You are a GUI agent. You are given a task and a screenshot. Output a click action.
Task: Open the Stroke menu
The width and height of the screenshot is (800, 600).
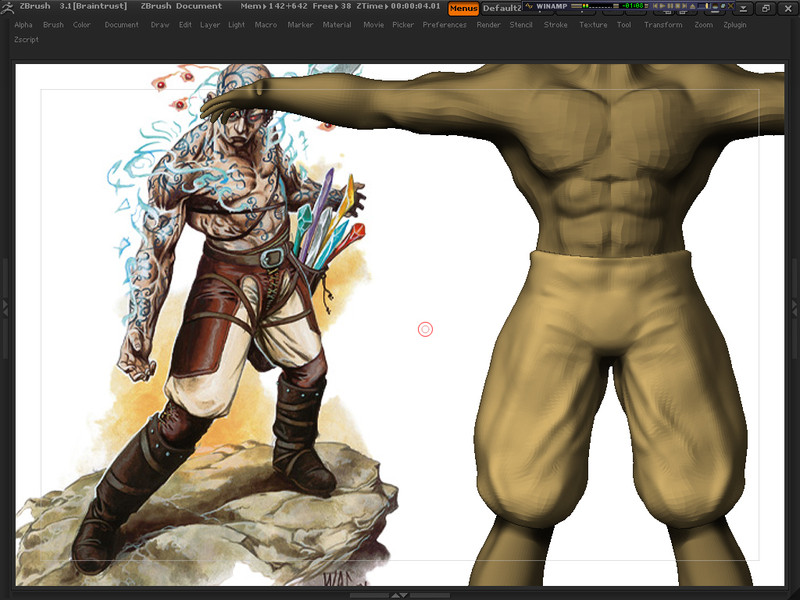pyautogui.click(x=556, y=24)
